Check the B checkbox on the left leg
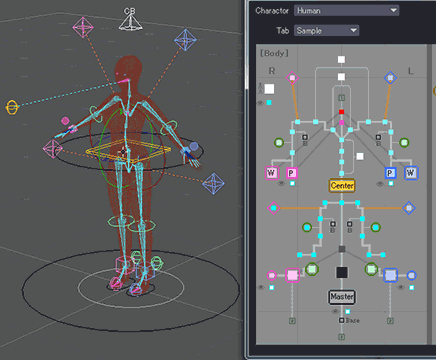 click(350, 224)
